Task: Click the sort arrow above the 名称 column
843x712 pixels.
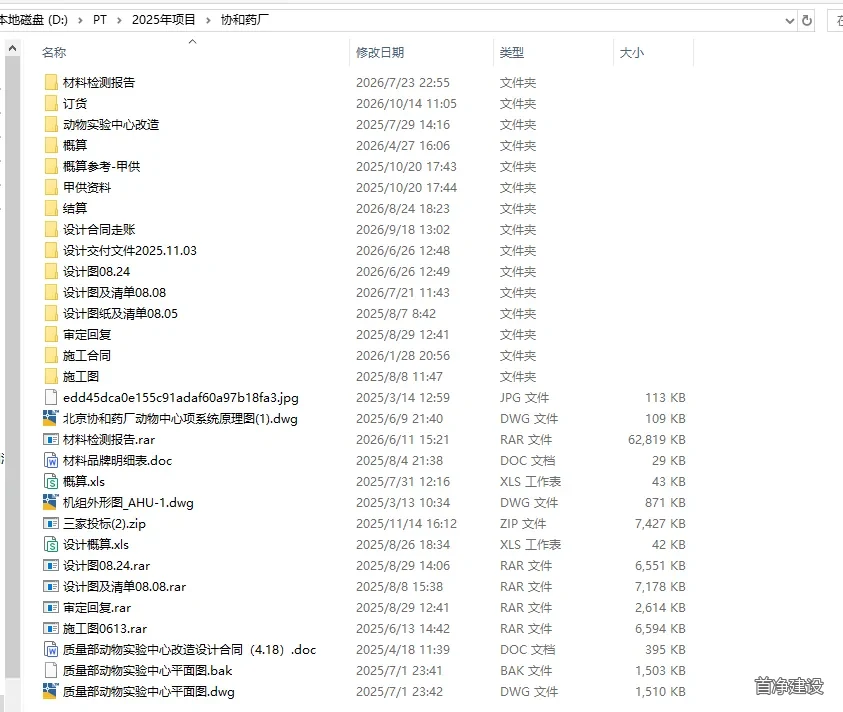Action: [192, 41]
